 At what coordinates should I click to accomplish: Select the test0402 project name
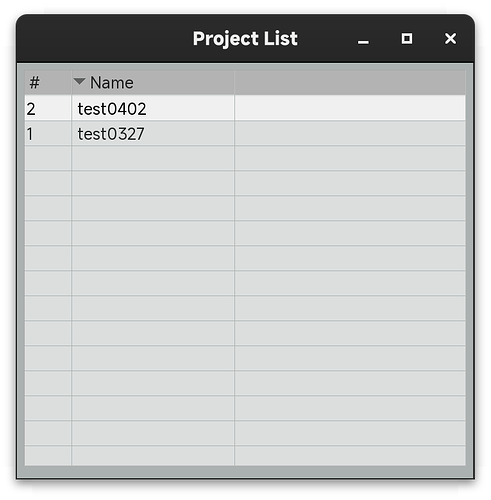(x=112, y=109)
